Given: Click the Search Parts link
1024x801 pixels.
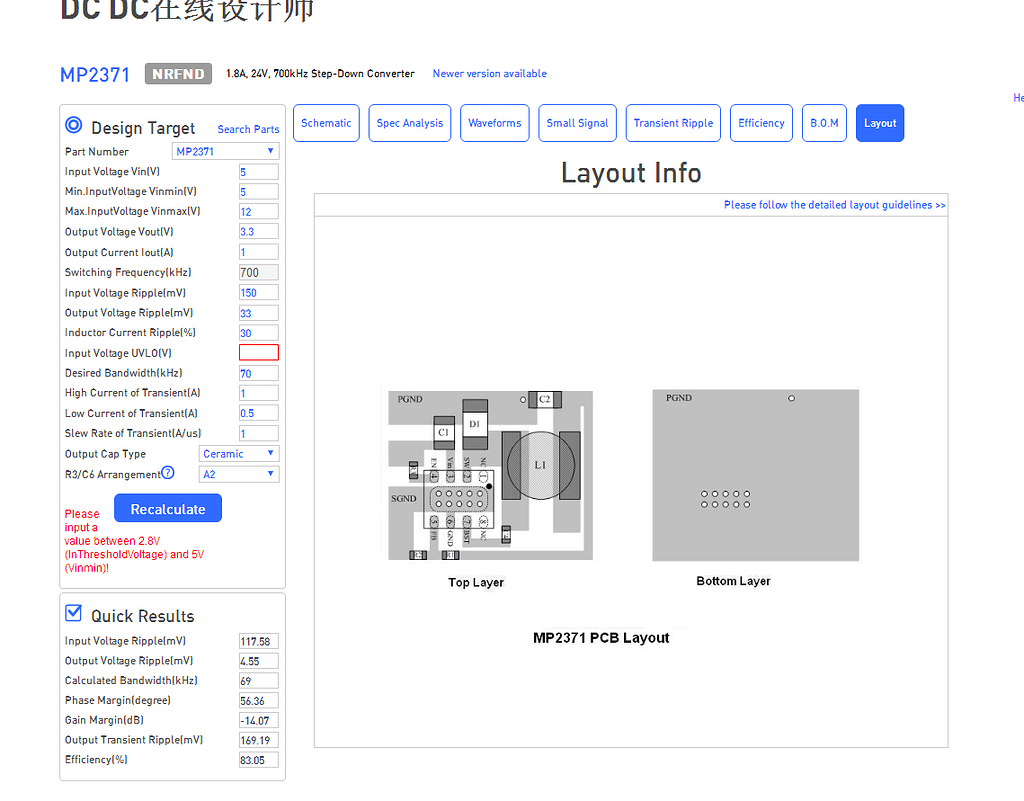Looking at the screenshot, I should 247,129.
